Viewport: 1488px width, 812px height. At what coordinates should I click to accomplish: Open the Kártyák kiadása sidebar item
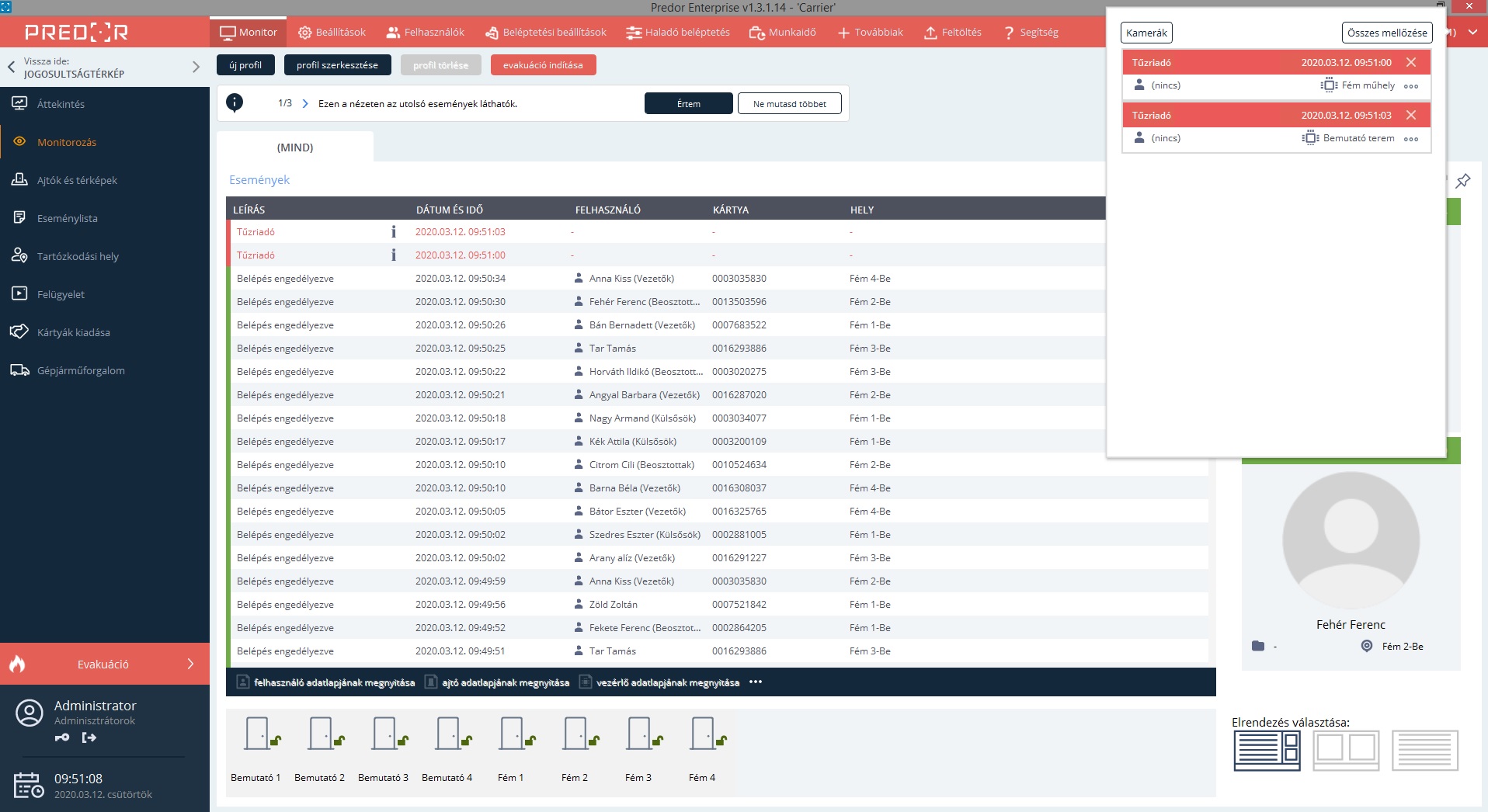click(74, 332)
